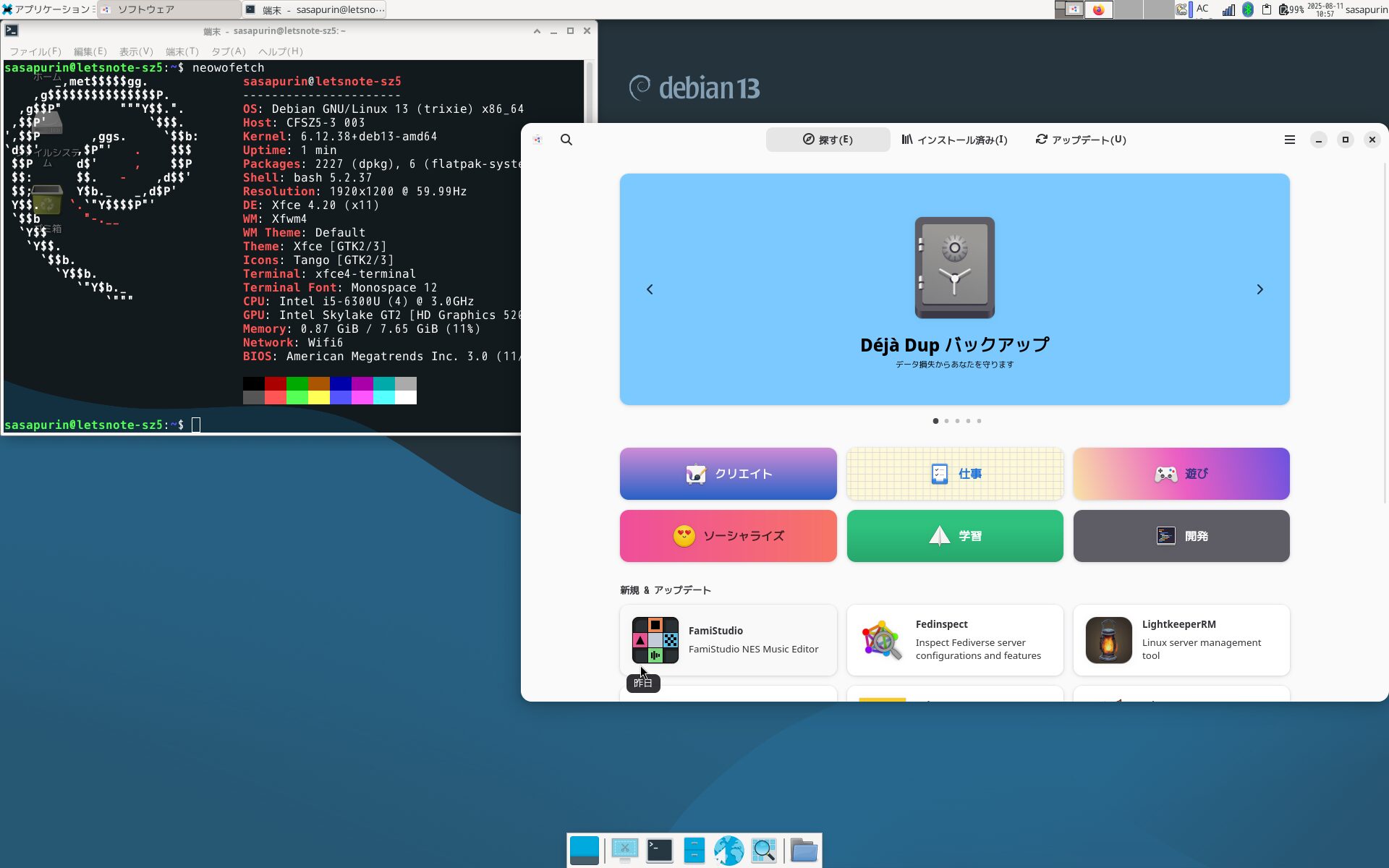Select the fifth carousel page dot
This screenshot has width=1389, height=868.
(979, 421)
